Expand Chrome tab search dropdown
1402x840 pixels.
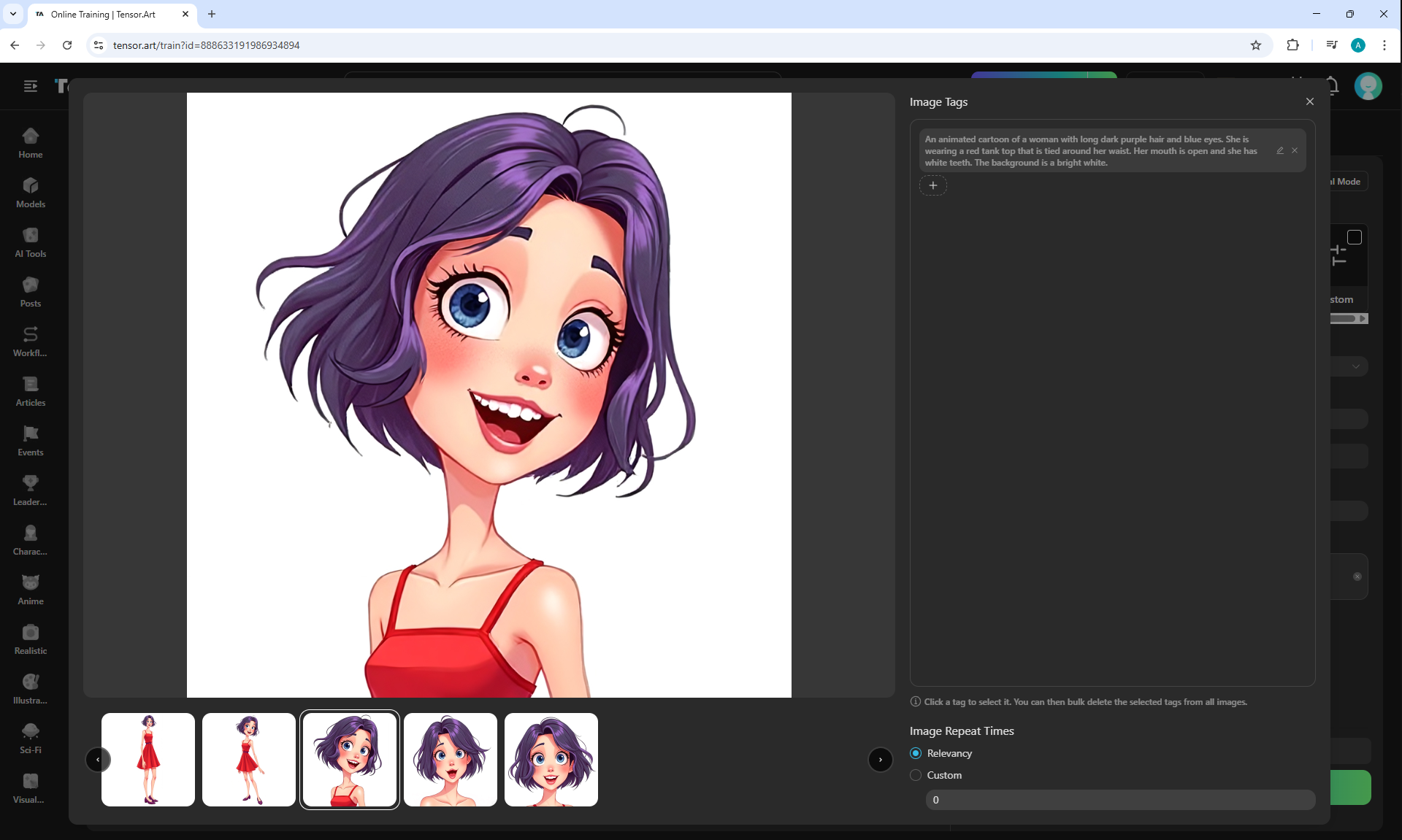(x=13, y=14)
